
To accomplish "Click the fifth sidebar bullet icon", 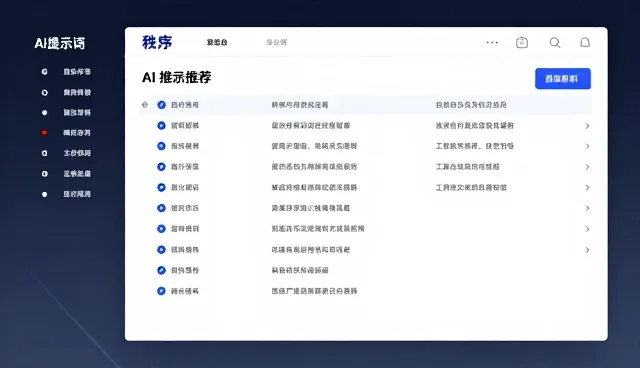I will click(x=44, y=153).
